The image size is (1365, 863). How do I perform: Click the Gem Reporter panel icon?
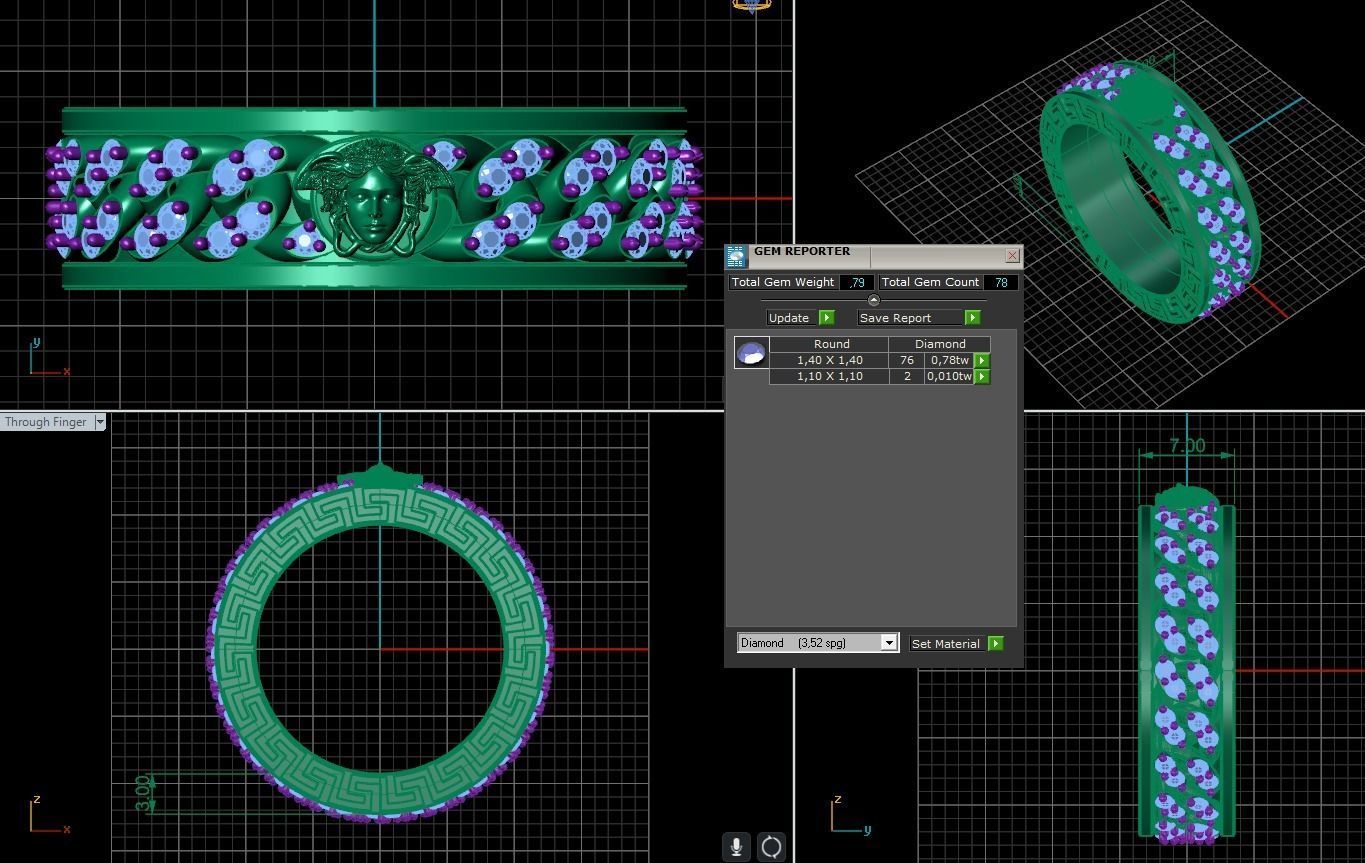pos(736,256)
